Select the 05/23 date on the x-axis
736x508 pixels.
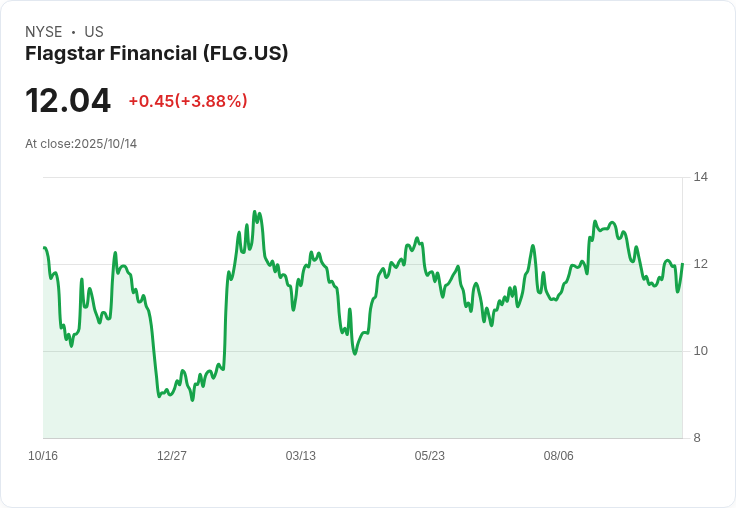coord(430,456)
